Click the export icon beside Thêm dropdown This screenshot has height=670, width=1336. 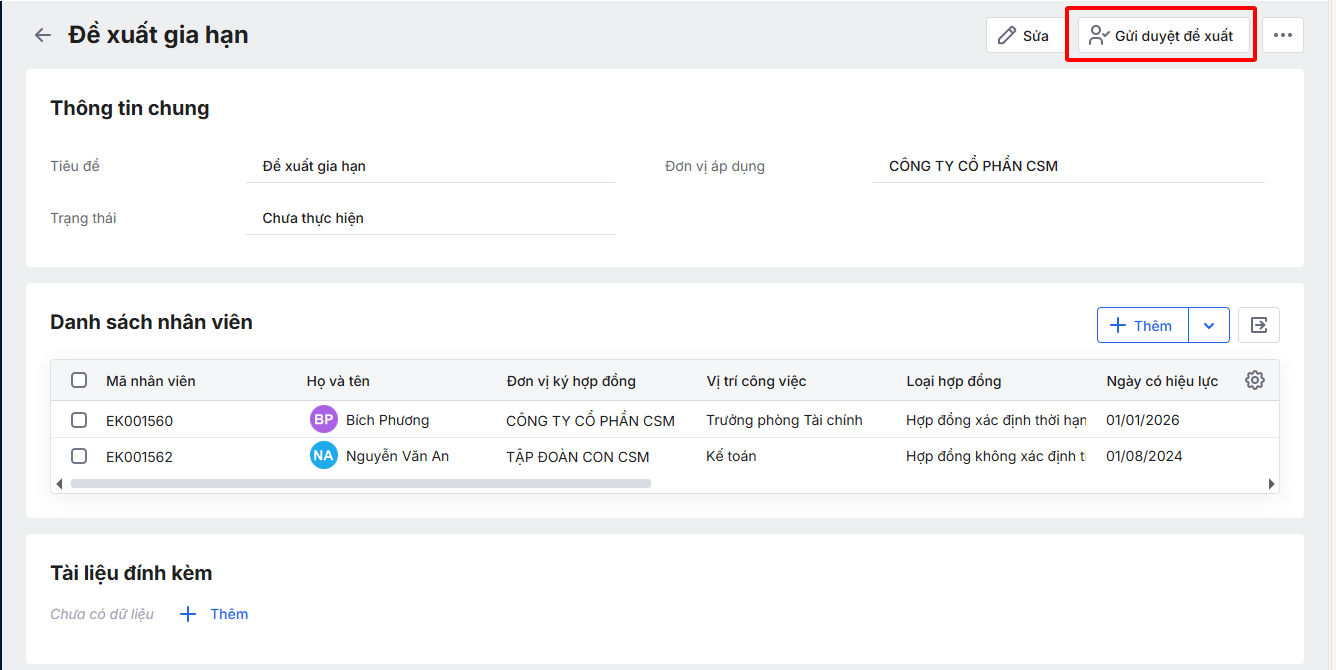point(1258,325)
